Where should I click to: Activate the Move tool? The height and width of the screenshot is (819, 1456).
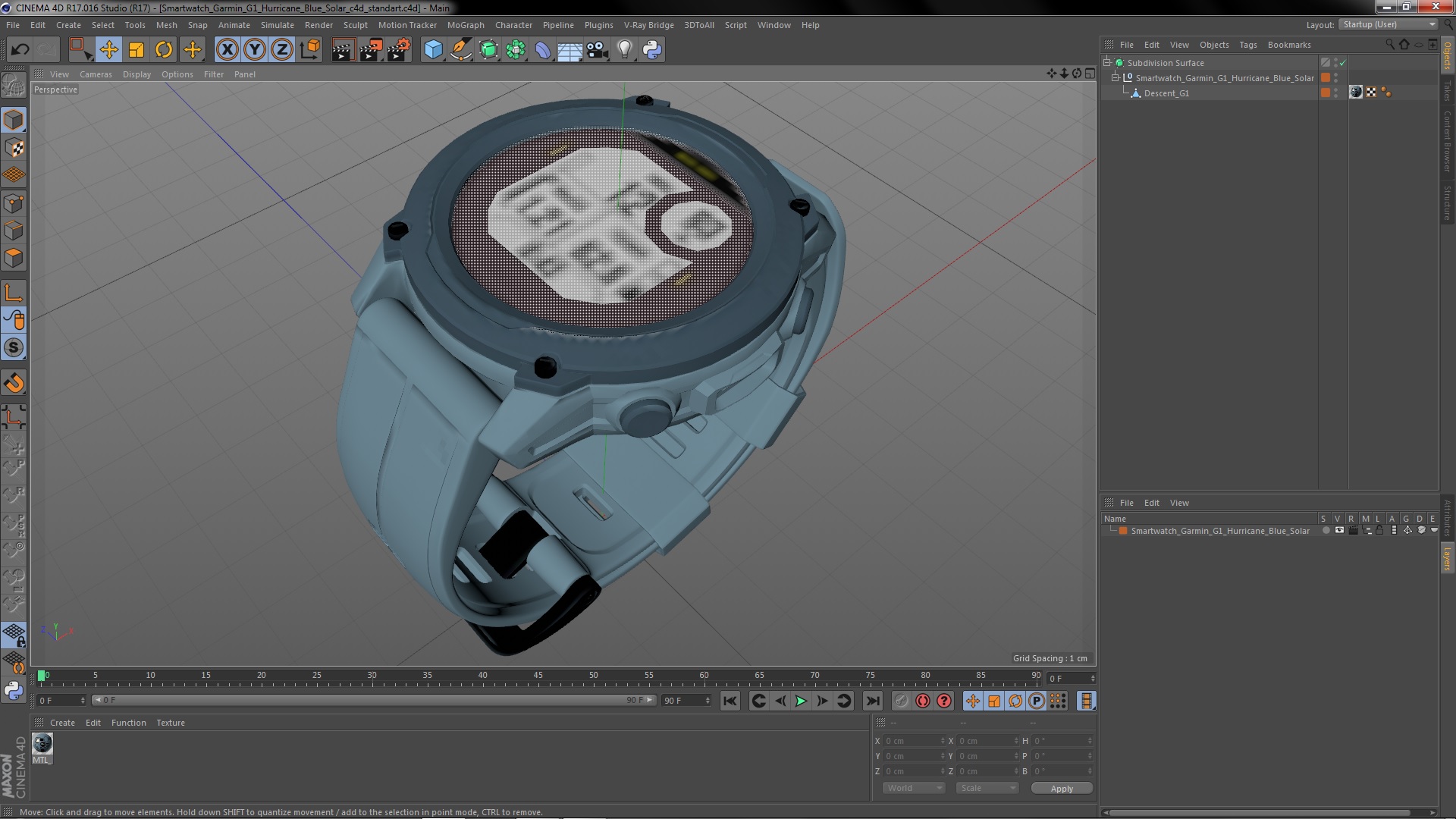108,50
